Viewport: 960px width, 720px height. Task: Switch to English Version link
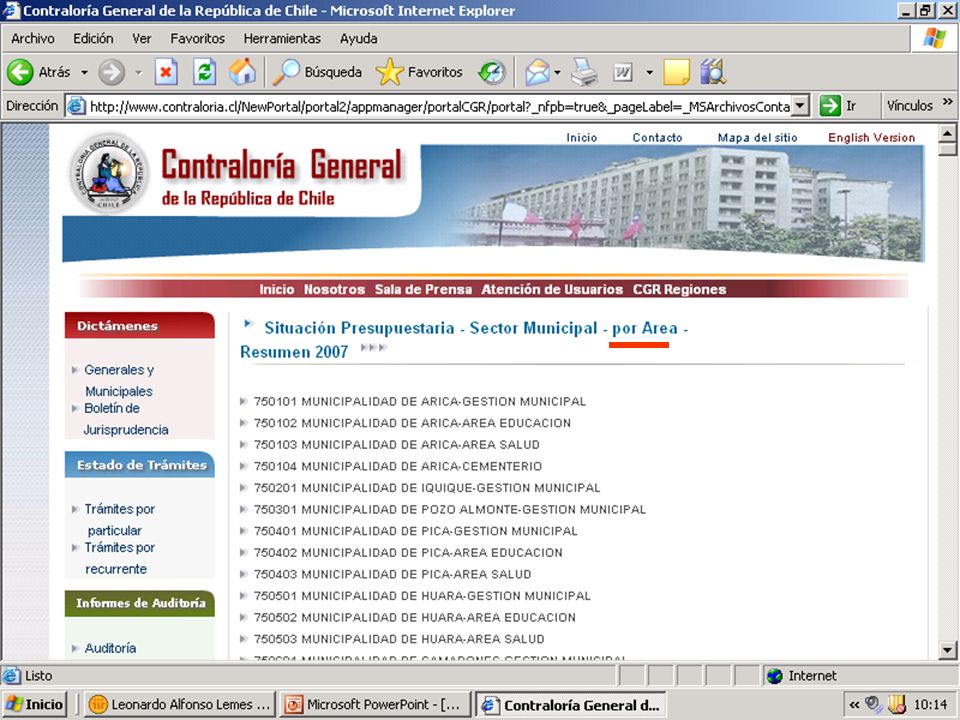pos(871,138)
